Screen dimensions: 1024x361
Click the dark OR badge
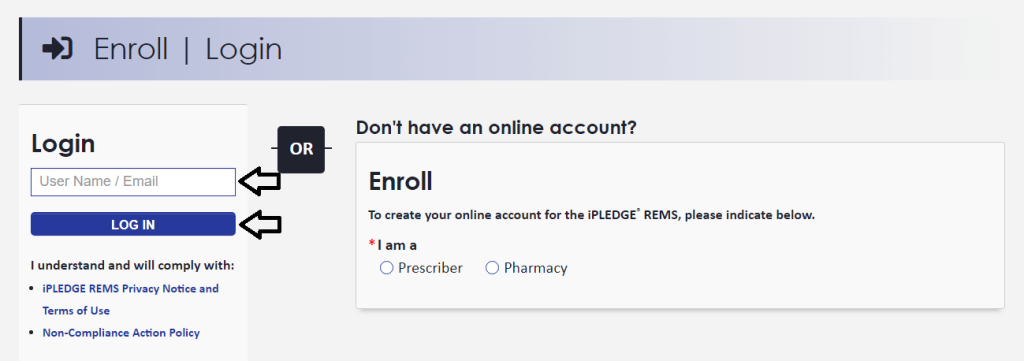click(x=301, y=149)
